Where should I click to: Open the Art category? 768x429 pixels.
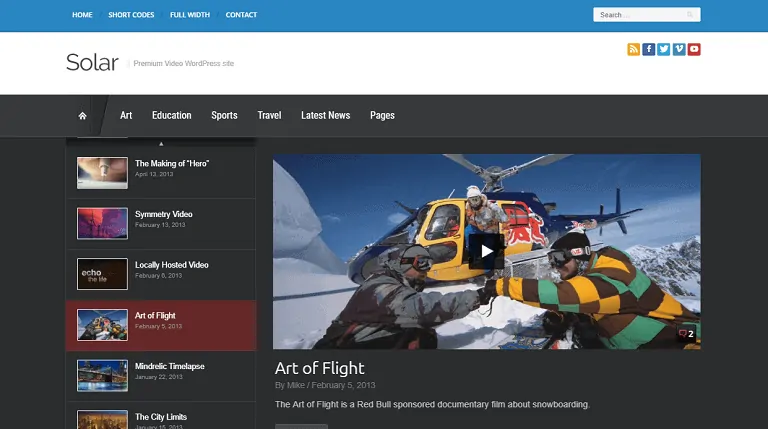[126, 116]
